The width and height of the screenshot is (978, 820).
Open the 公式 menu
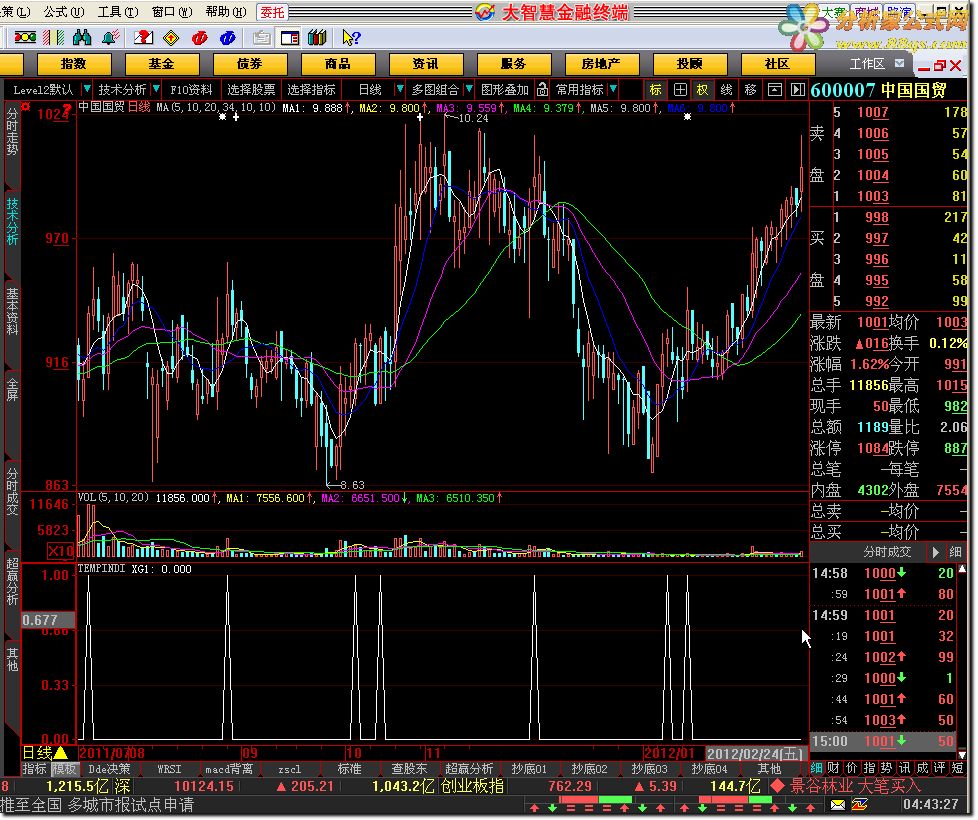pos(64,12)
